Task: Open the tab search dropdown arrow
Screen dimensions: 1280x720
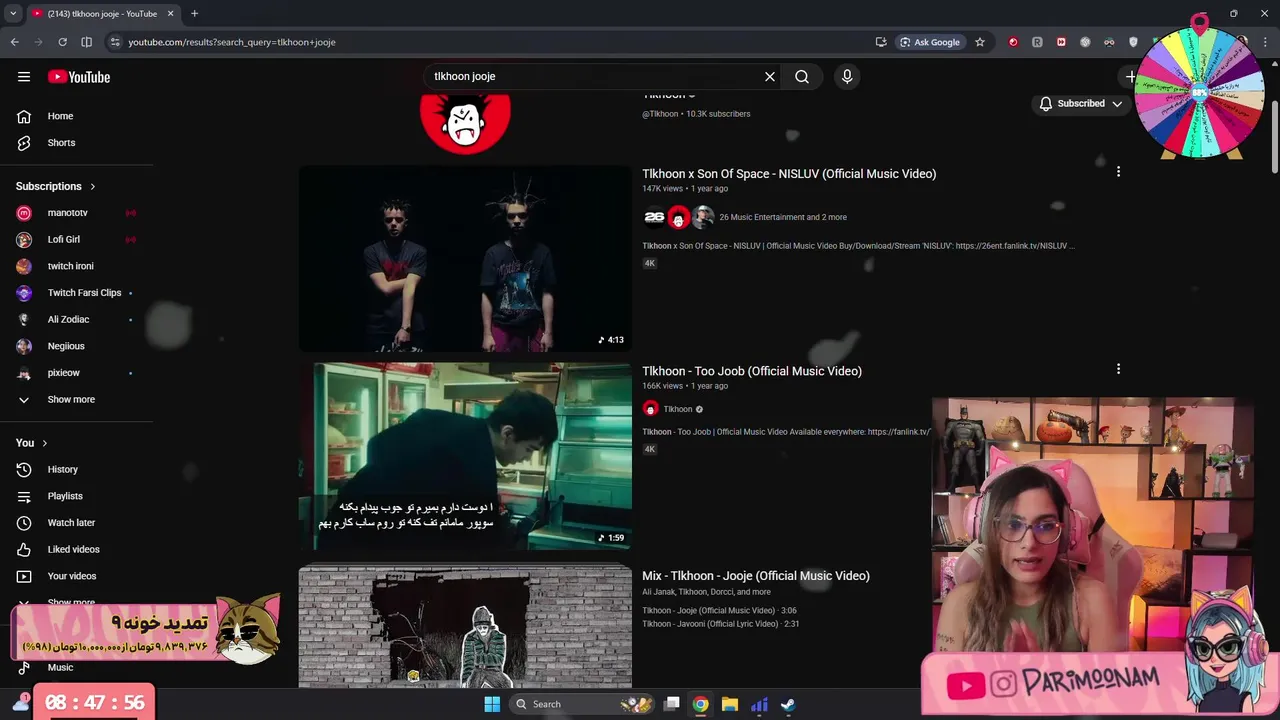Action: (13, 14)
